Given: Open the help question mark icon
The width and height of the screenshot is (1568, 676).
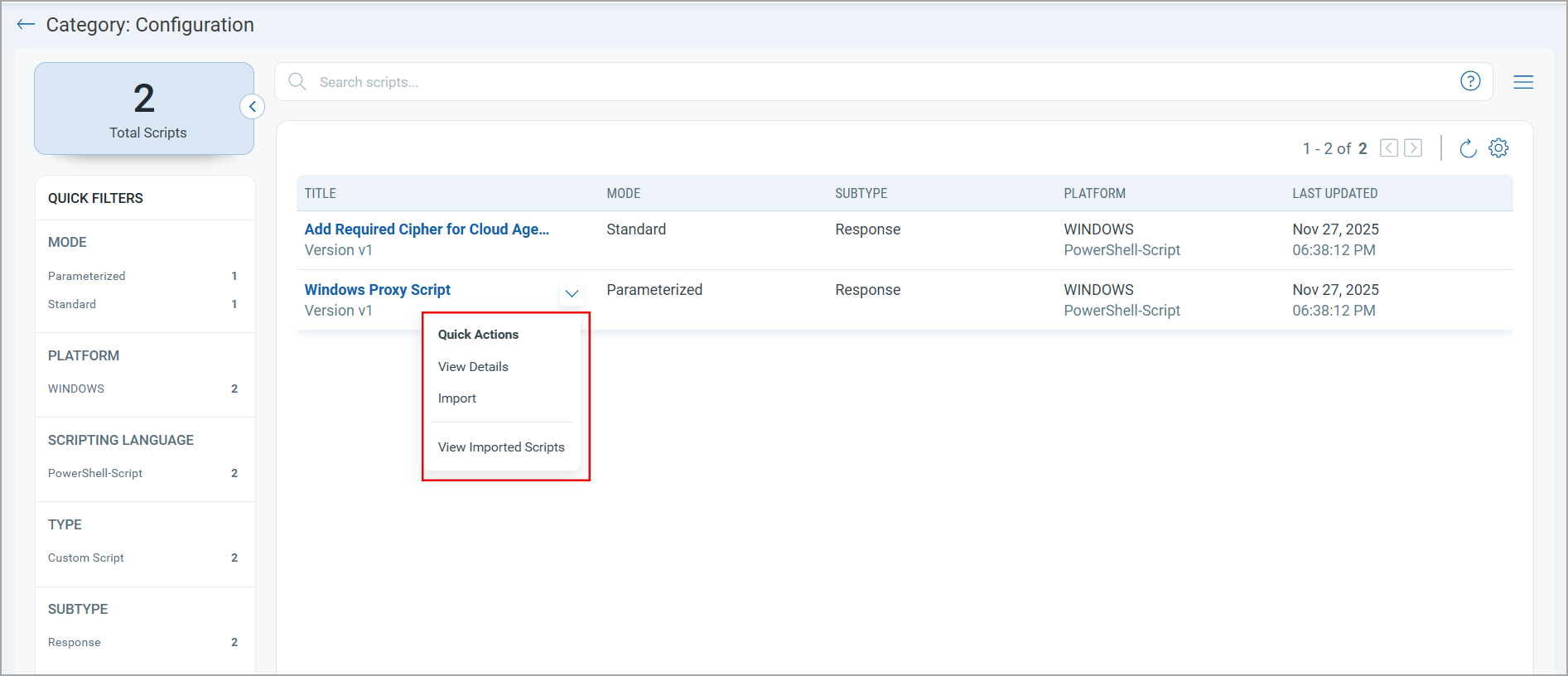Looking at the screenshot, I should (x=1470, y=81).
